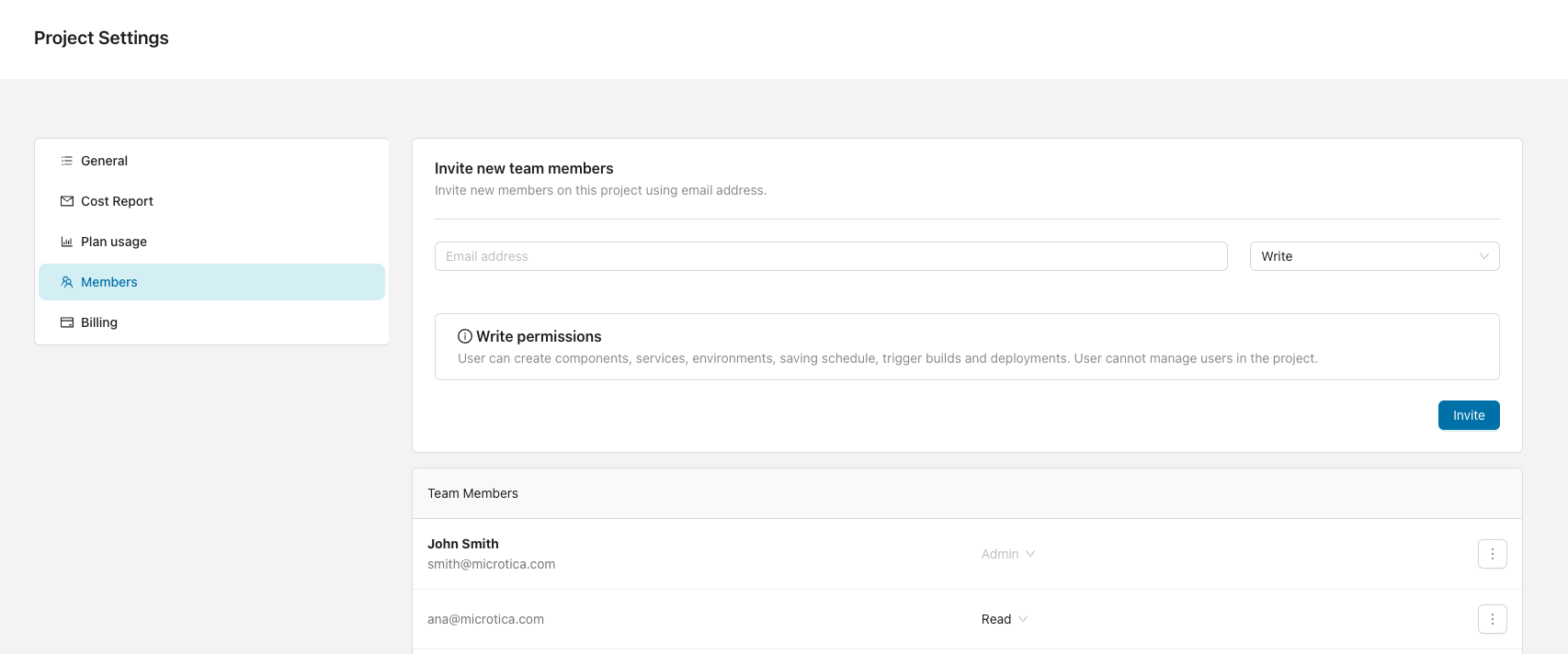
Task: Go to Cost Report settings
Action: click(211, 201)
